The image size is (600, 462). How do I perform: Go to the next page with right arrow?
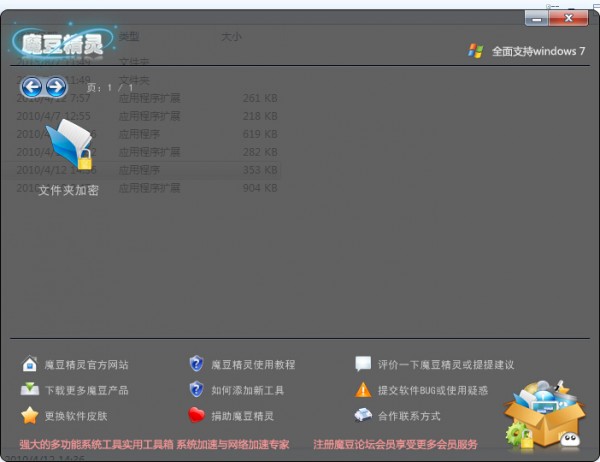tap(56, 87)
